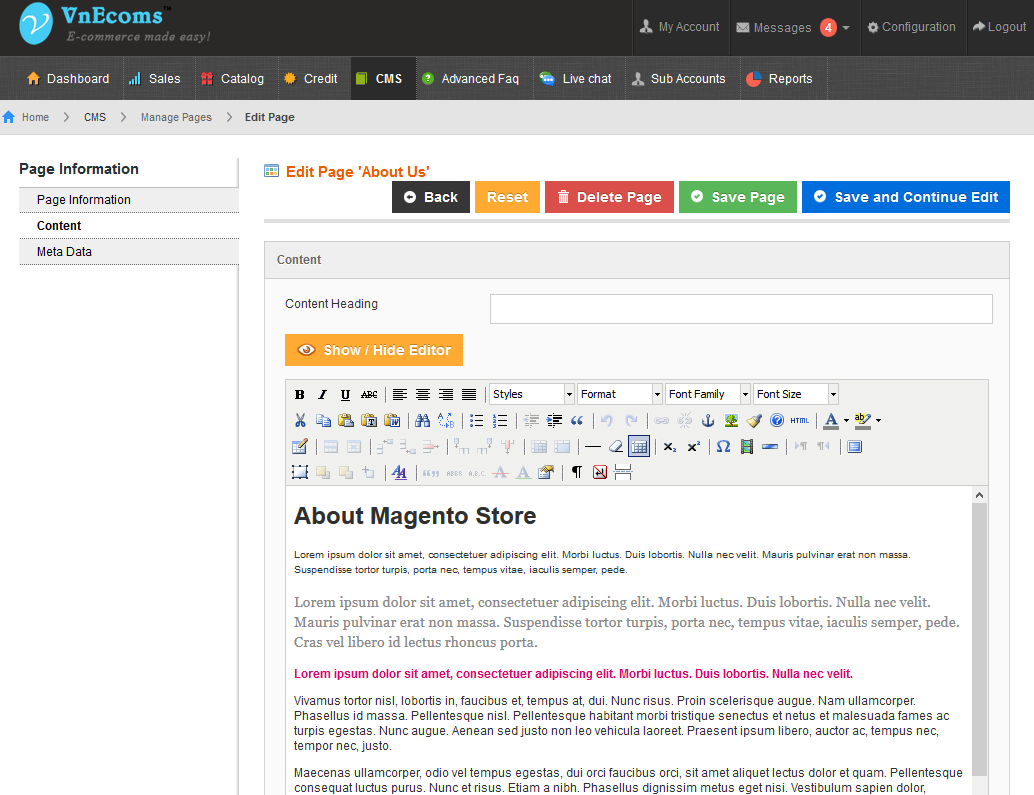This screenshot has height=795, width=1034.
Task: Click the Cut scissors icon
Action: click(300, 421)
